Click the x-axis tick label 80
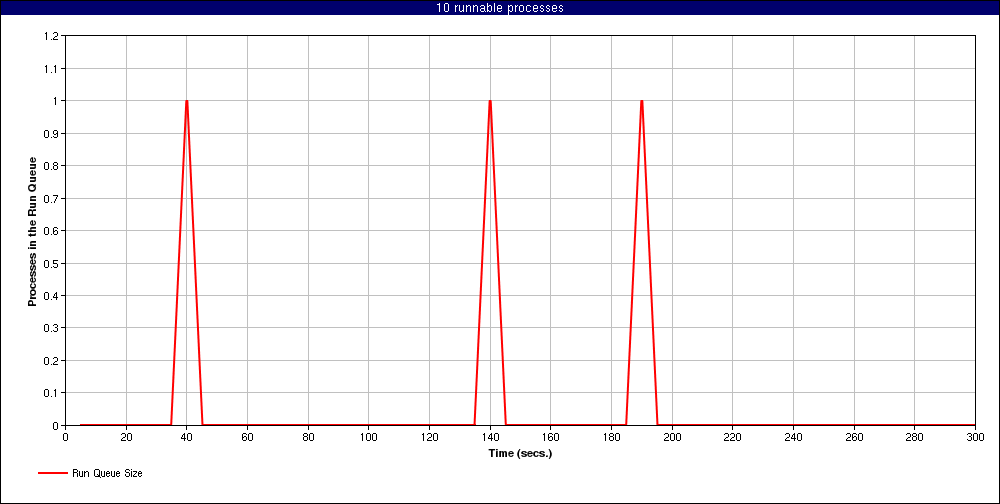1000x504 pixels. coord(308,437)
